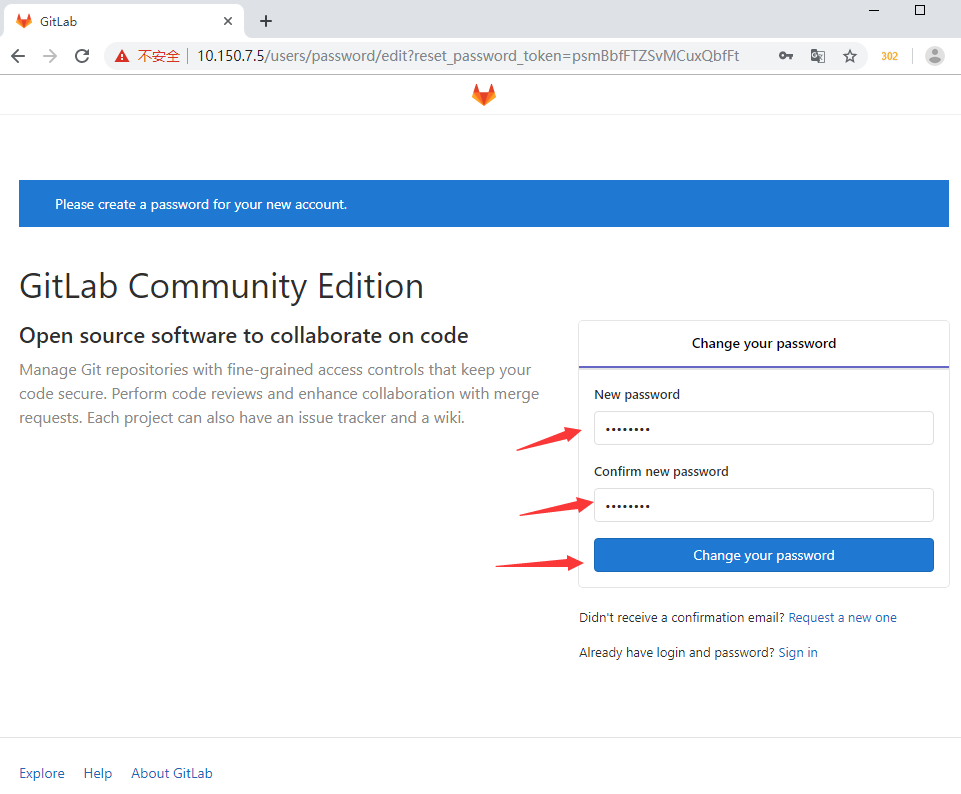Click the orange 302 extension badge
The width and height of the screenshot is (961, 794).
point(888,56)
